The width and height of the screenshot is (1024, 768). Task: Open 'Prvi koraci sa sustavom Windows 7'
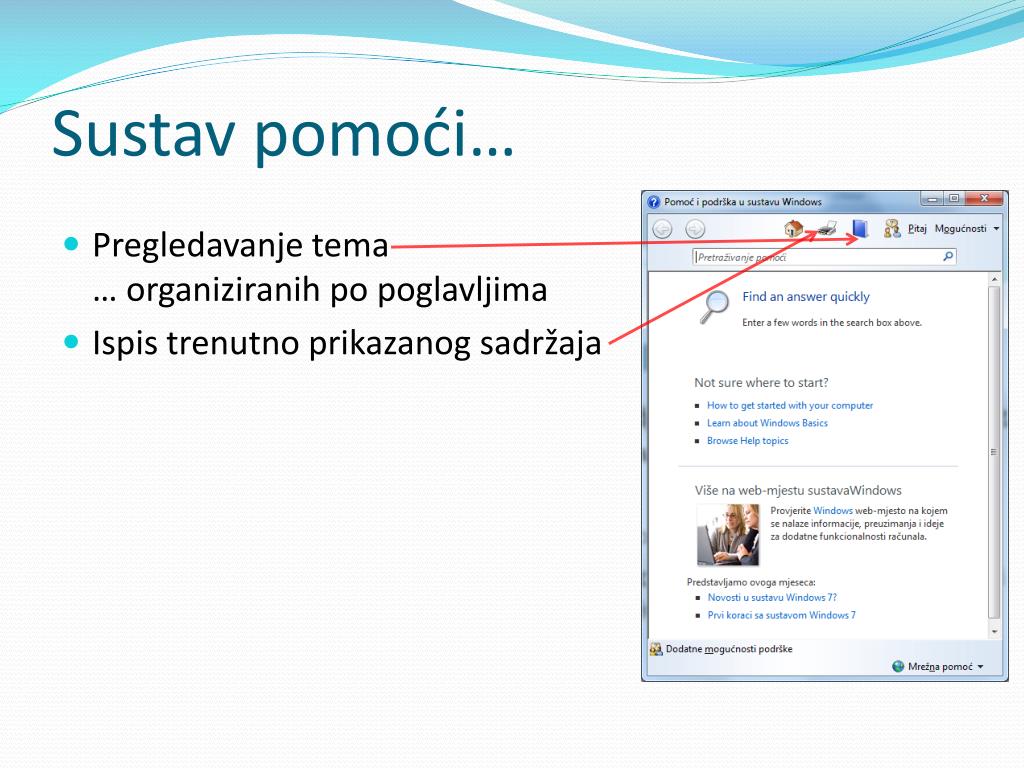point(781,615)
